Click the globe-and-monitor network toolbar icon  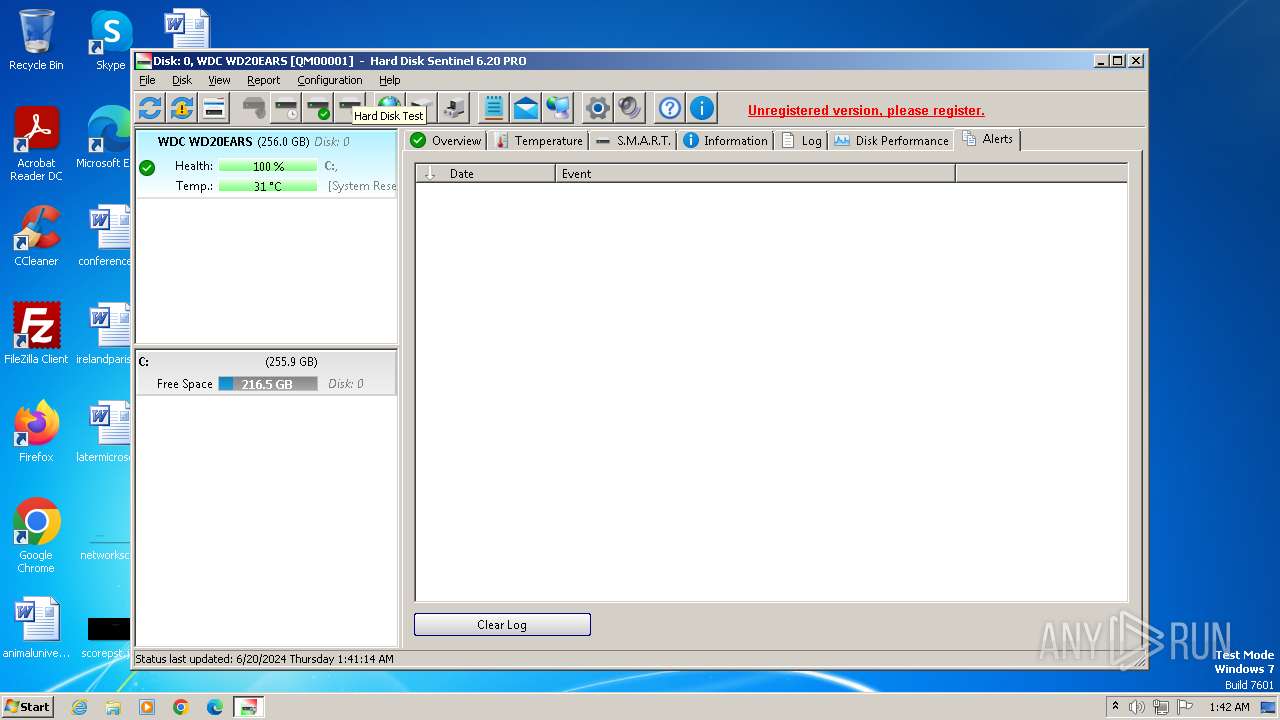[x=558, y=108]
